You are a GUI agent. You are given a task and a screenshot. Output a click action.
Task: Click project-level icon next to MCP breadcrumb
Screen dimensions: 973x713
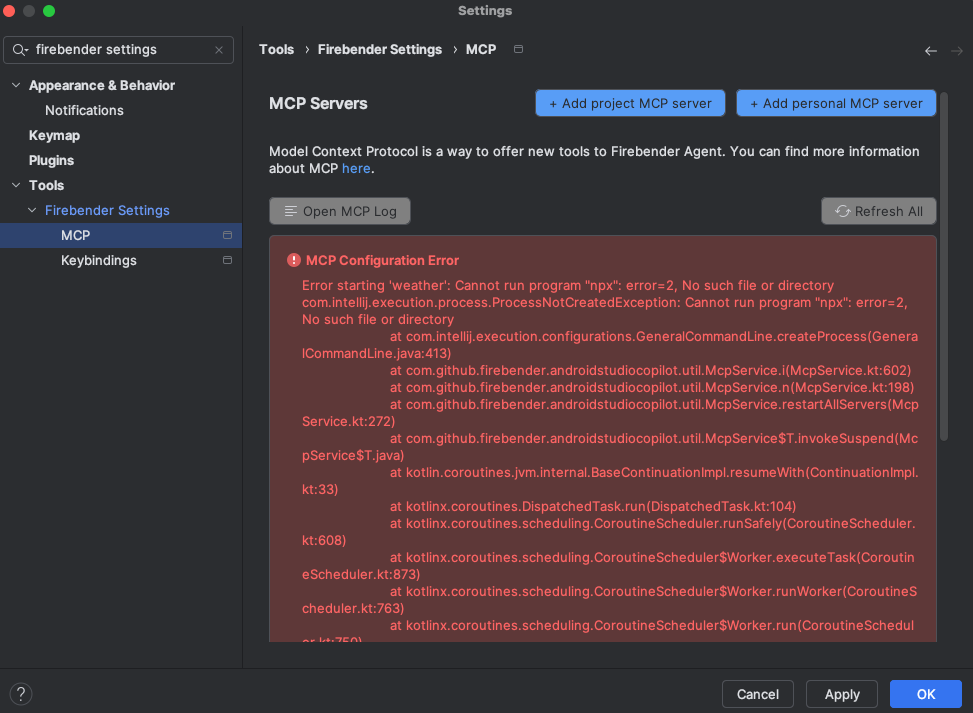point(518,49)
